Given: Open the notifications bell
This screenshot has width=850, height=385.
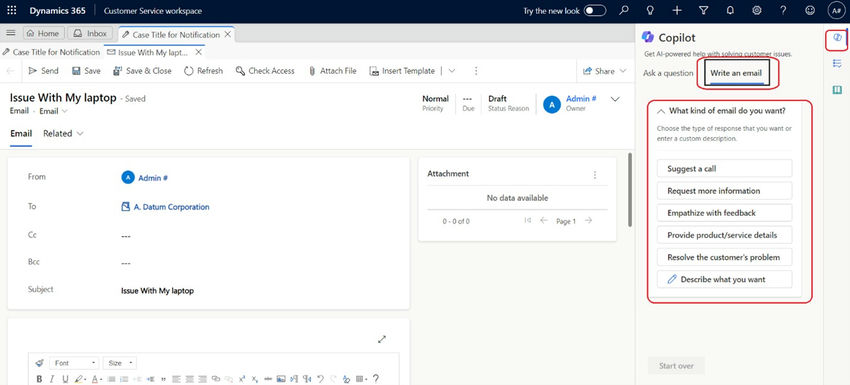Looking at the screenshot, I should [730, 11].
